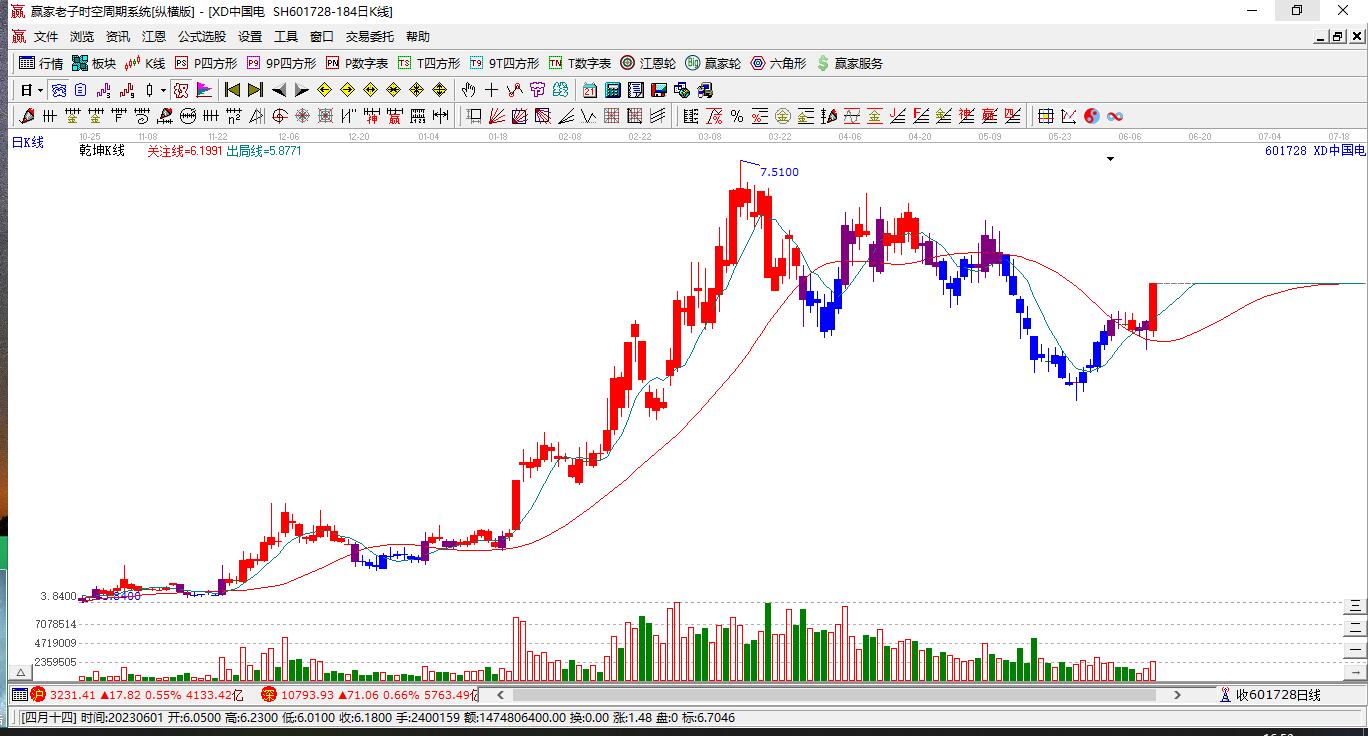This screenshot has height=736, width=1368.
Task: Select the red pencil drawing tool
Action: [x=27, y=116]
